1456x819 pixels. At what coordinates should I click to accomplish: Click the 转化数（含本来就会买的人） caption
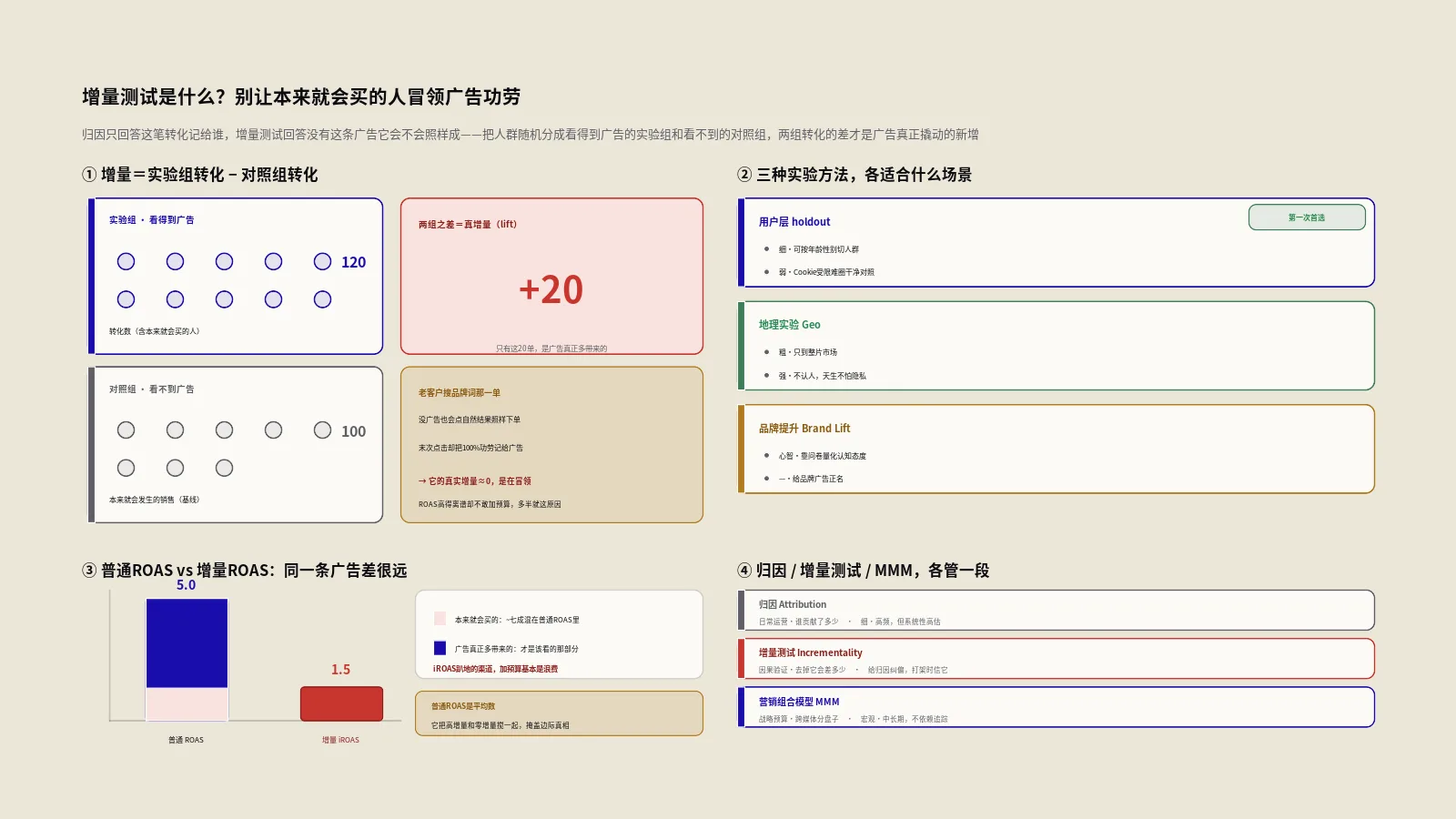(155, 331)
